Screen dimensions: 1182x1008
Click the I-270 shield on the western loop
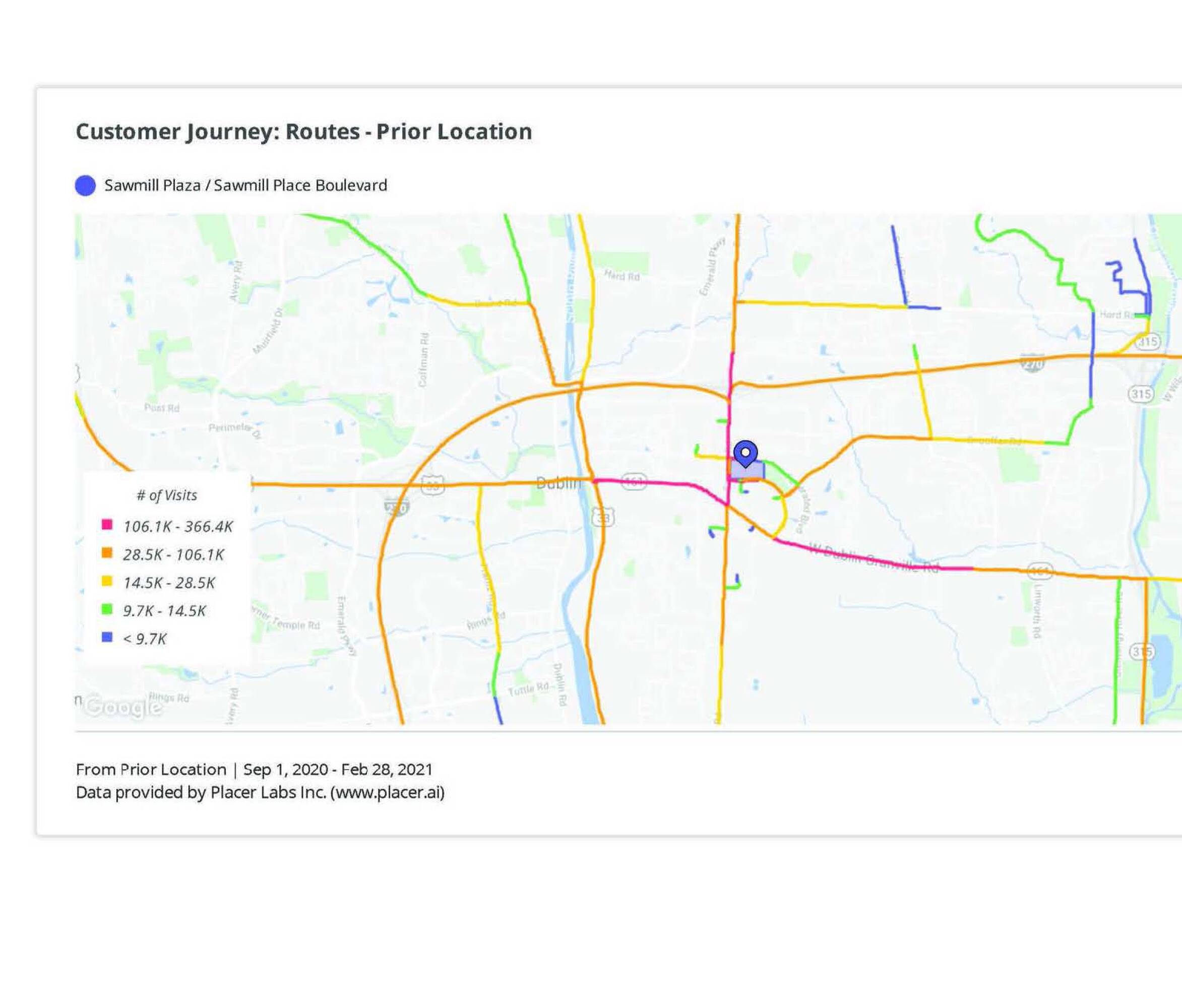point(397,507)
